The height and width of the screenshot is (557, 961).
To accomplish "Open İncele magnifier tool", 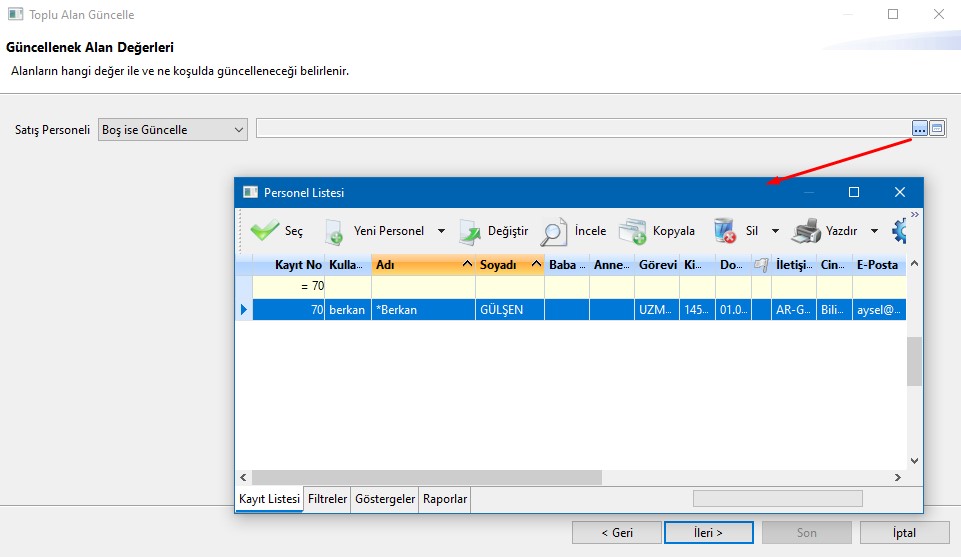I will pos(554,231).
